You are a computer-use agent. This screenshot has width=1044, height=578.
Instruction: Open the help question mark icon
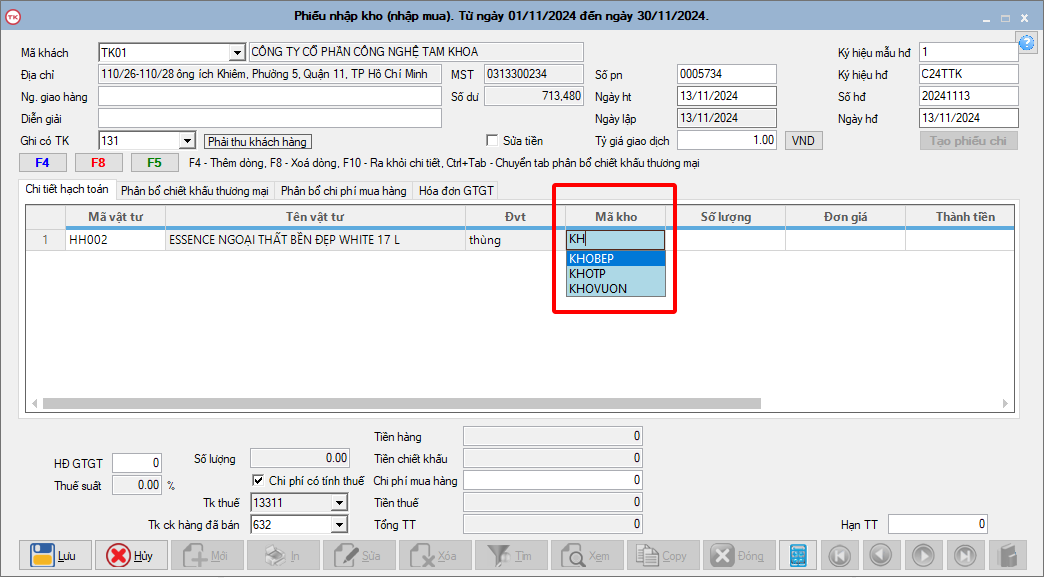coord(1027,43)
